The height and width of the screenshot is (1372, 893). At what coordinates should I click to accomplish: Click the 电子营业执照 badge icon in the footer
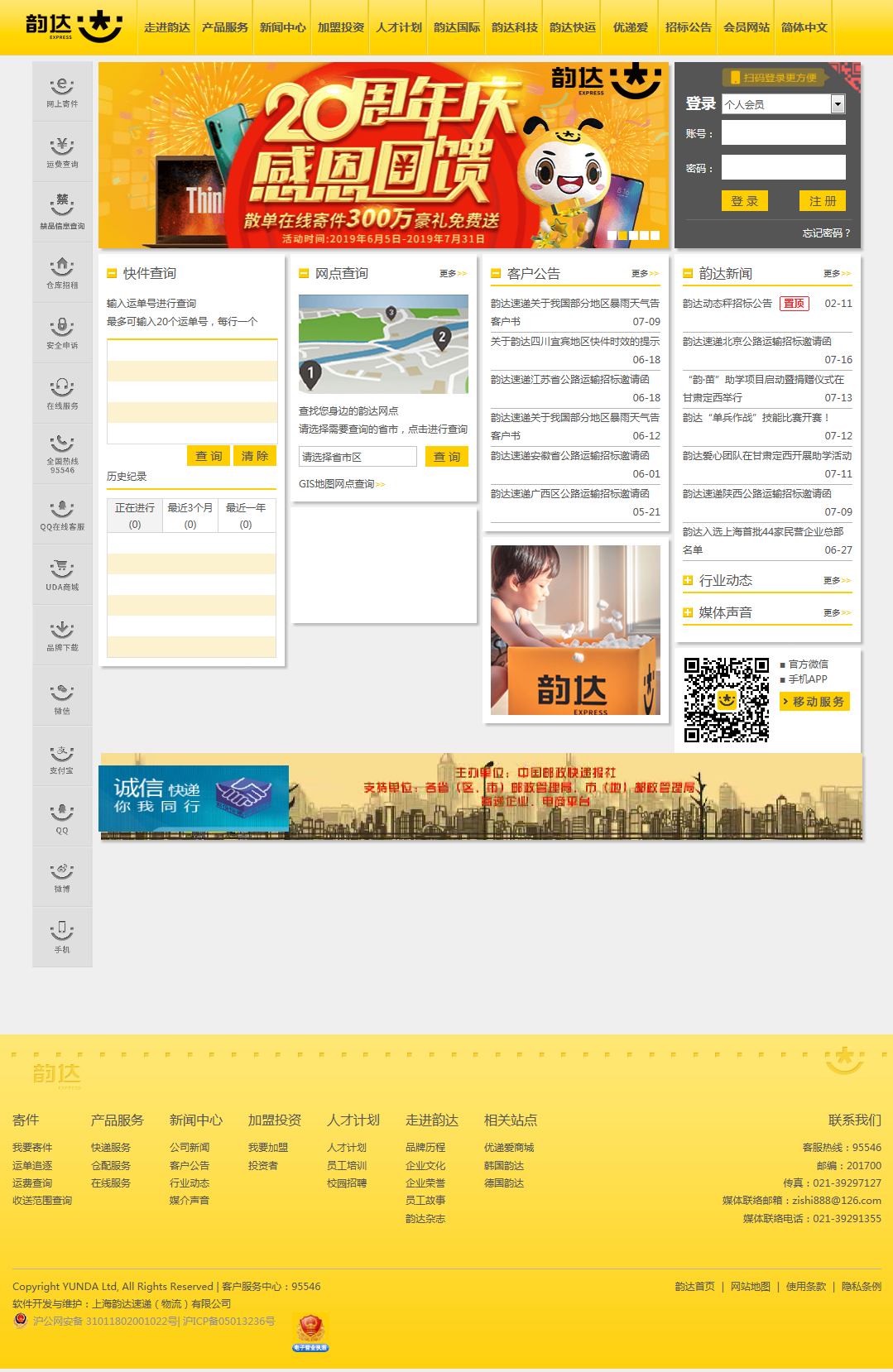[x=310, y=1332]
